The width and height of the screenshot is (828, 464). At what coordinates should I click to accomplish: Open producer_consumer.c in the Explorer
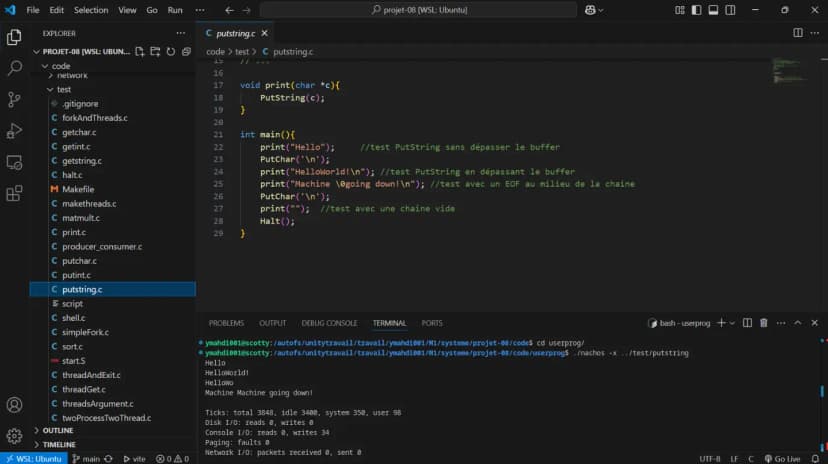102,247
